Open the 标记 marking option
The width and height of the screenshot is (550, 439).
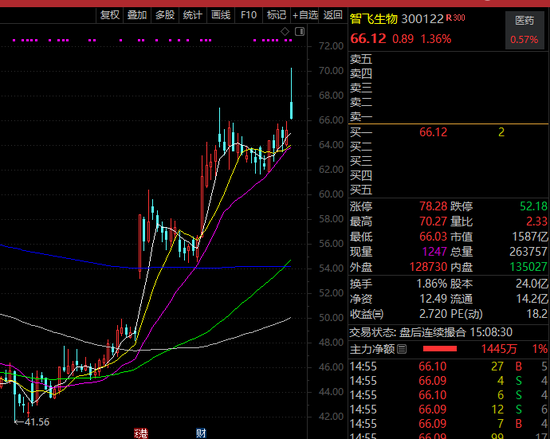point(276,15)
